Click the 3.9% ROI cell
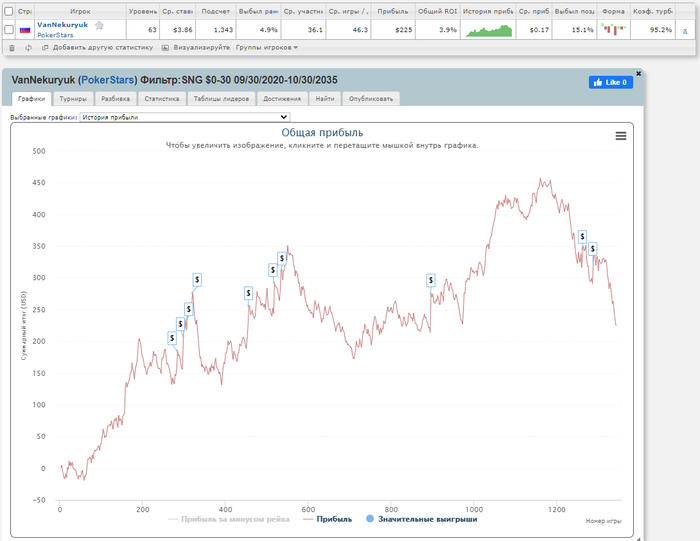Image resolution: width=700 pixels, height=541 pixels. (x=438, y=30)
